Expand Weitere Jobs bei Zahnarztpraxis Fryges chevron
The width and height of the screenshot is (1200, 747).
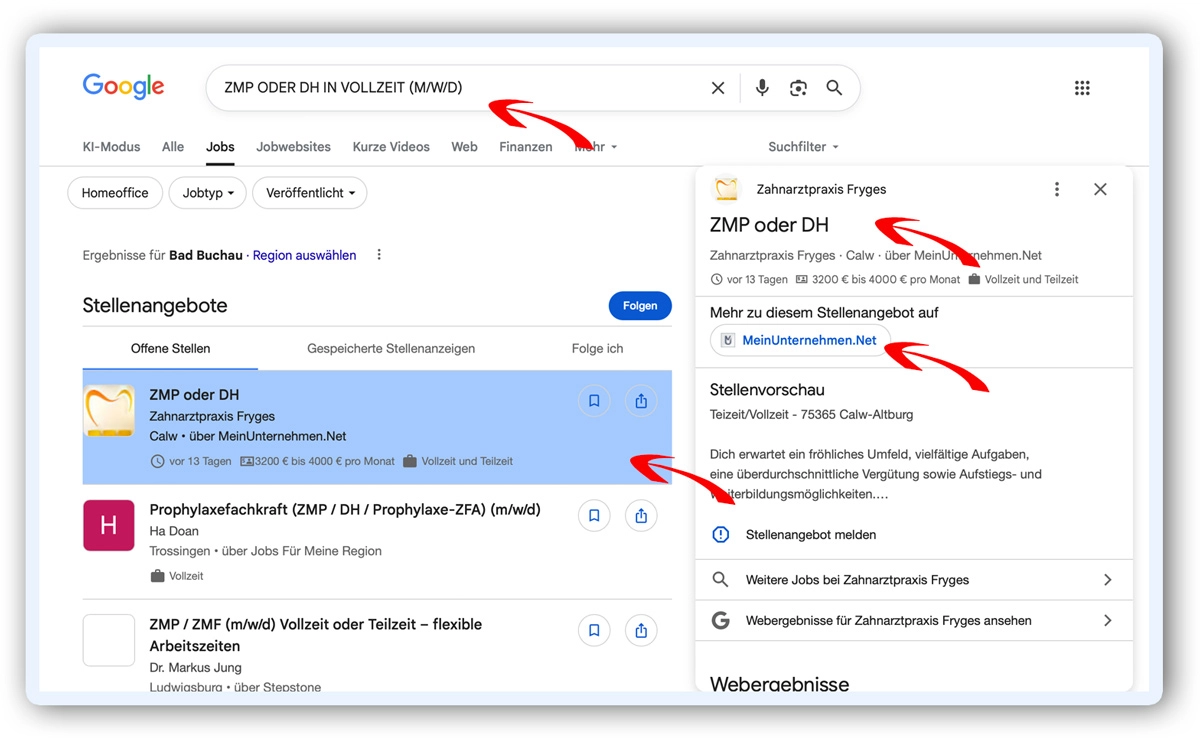coord(1107,580)
